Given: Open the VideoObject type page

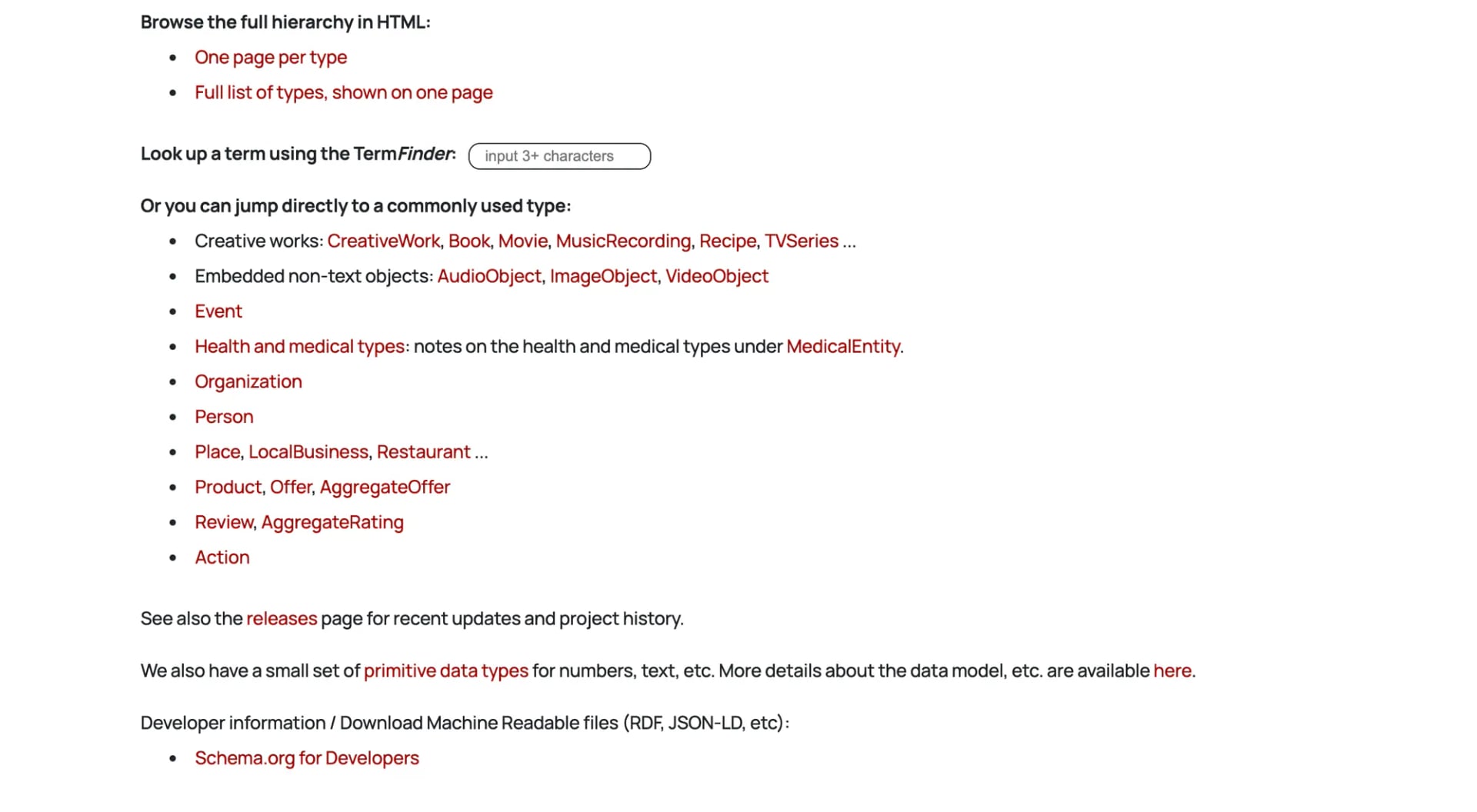Looking at the screenshot, I should click(716, 276).
